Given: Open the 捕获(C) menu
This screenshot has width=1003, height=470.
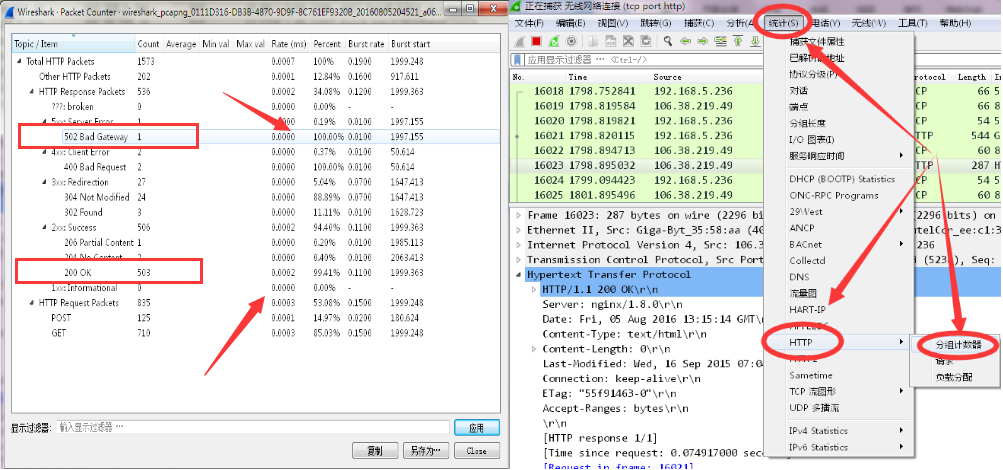Looking at the screenshot, I should [699, 23].
